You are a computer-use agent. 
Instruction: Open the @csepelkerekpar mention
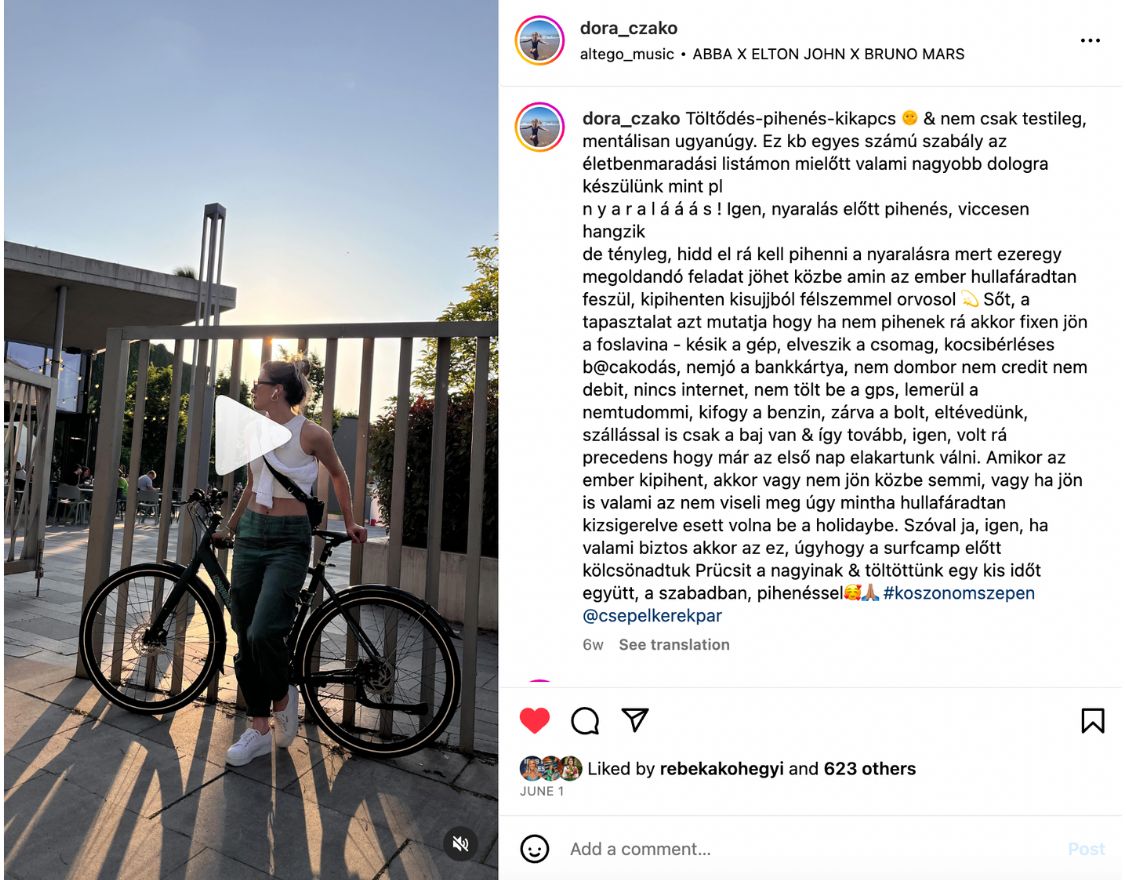tap(652, 616)
